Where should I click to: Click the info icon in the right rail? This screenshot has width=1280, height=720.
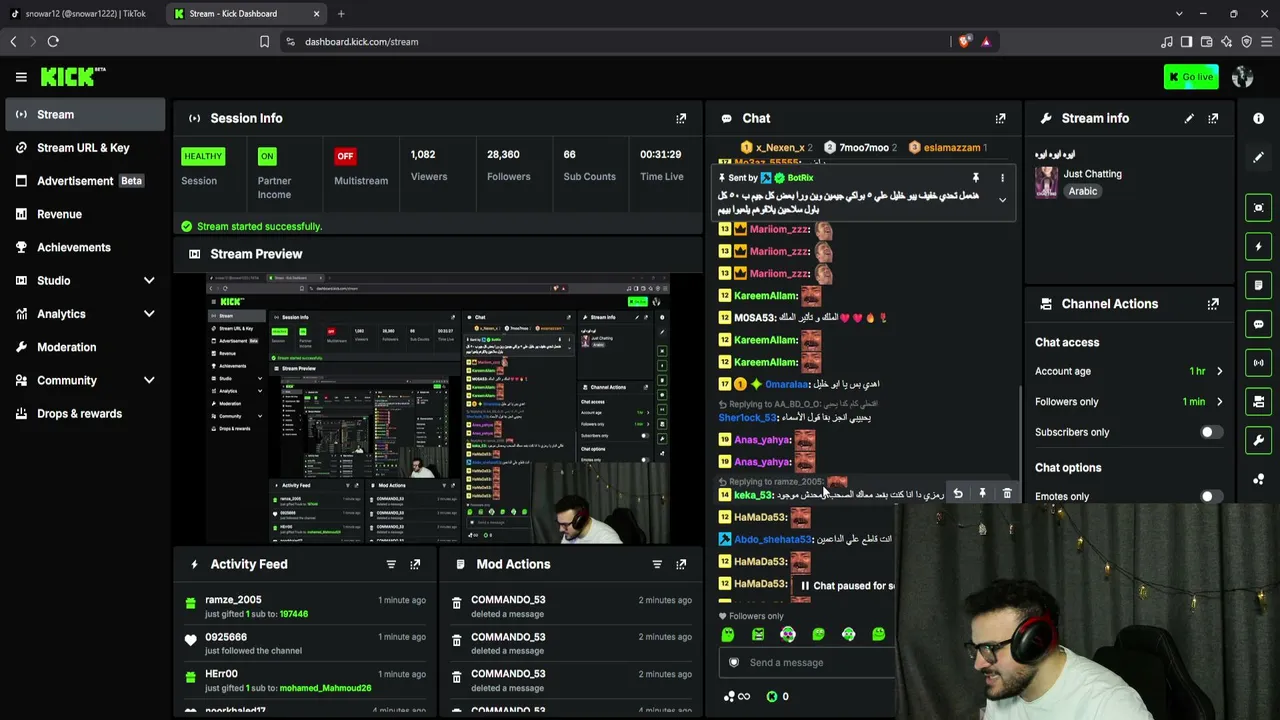click(1258, 118)
